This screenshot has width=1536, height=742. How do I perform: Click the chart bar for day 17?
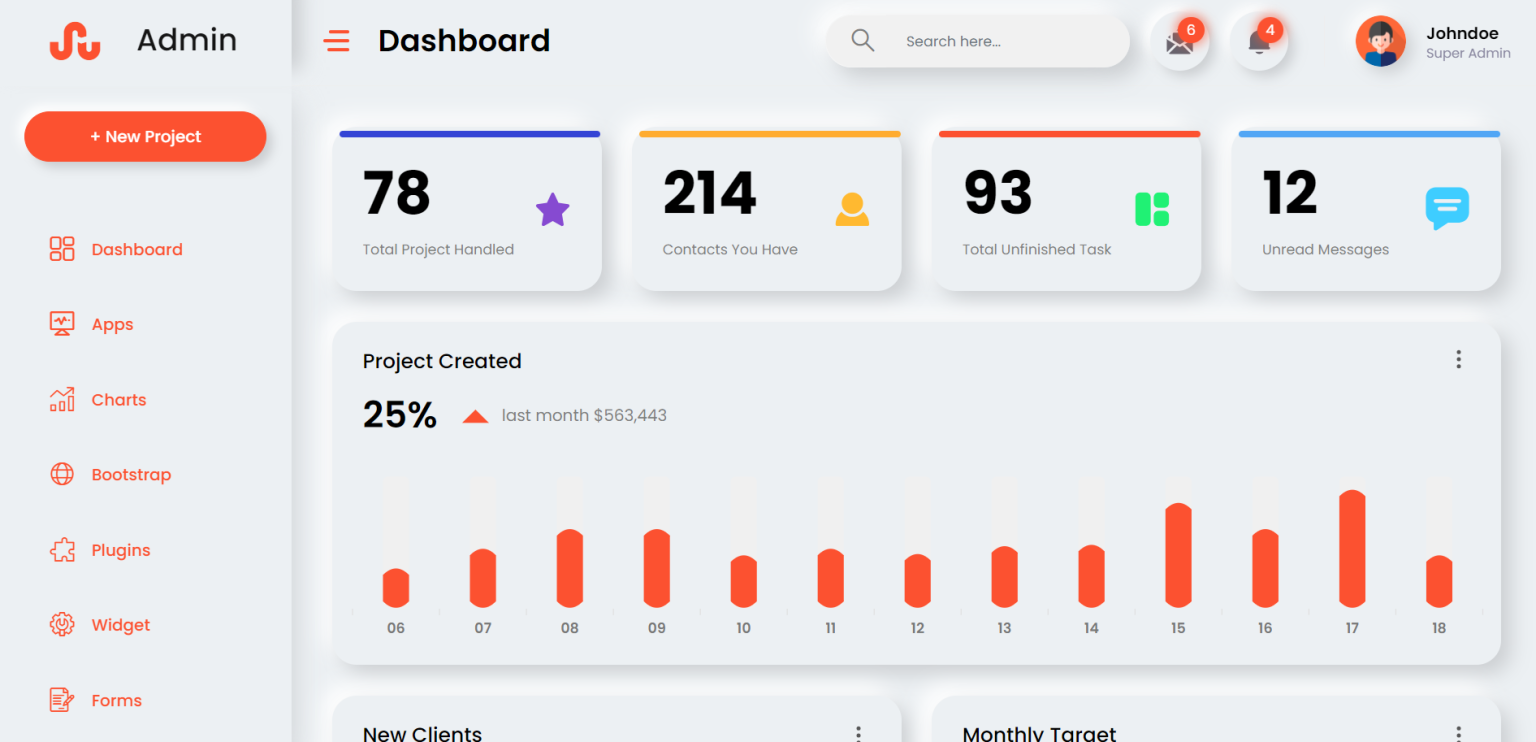coord(1352,549)
